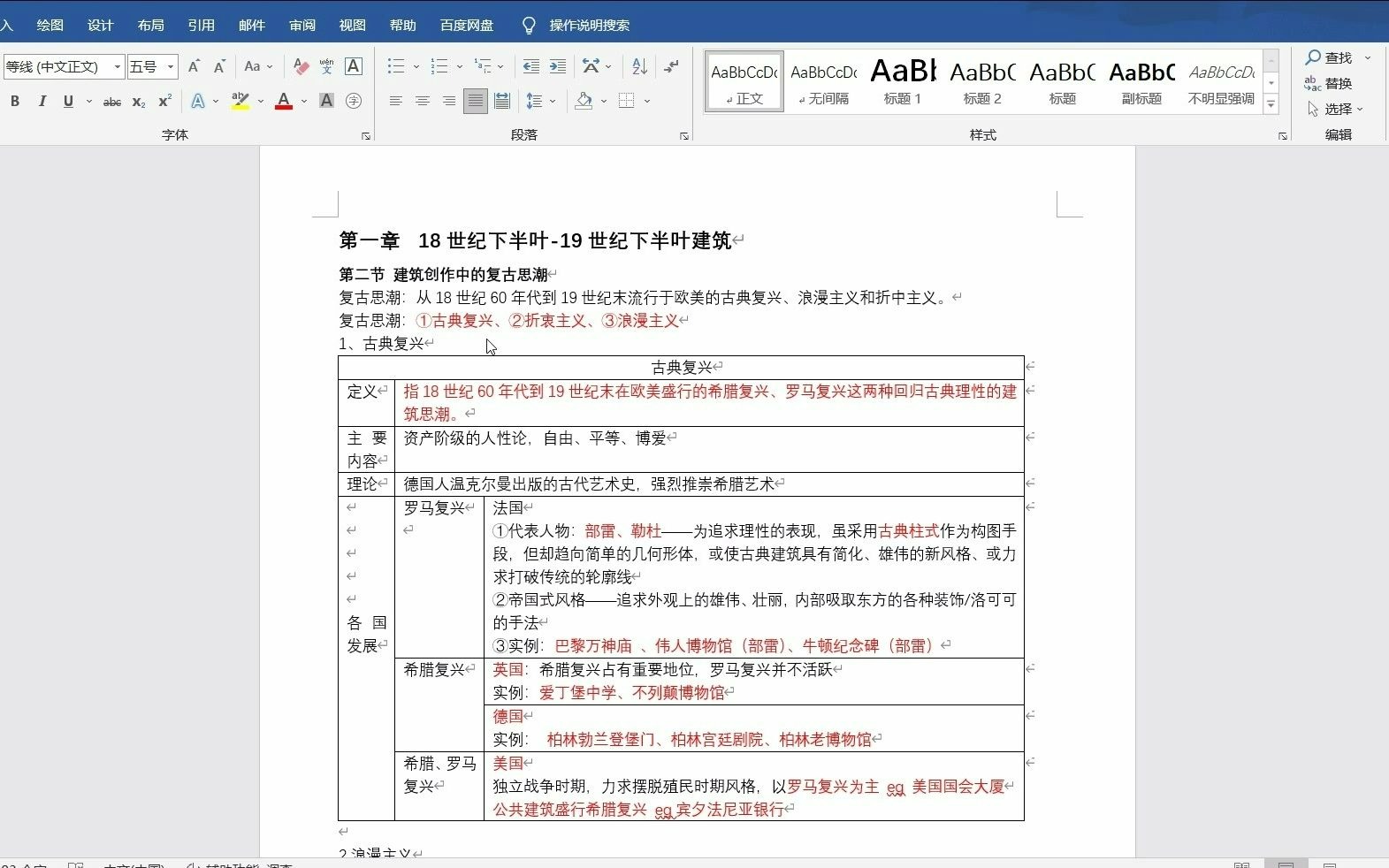The width and height of the screenshot is (1389, 868).
Task: Open the font name dropdown
Action: click(x=117, y=67)
